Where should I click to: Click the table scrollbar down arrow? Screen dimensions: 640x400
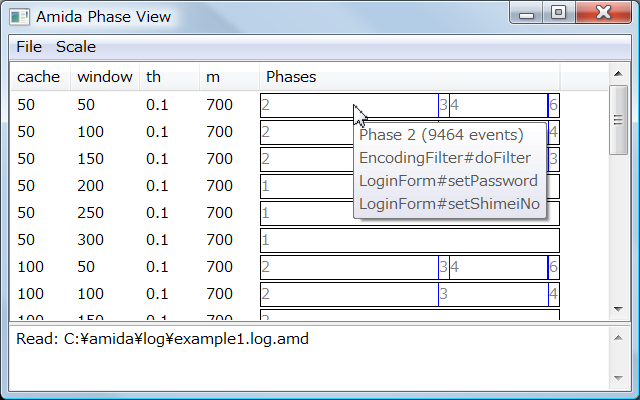coord(619,309)
